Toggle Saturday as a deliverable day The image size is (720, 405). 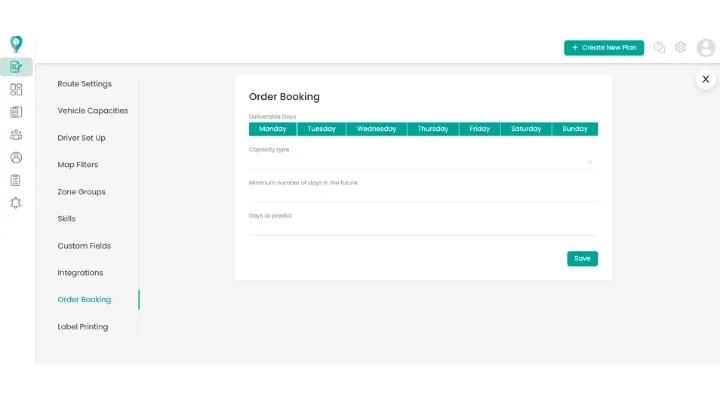point(525,129)
